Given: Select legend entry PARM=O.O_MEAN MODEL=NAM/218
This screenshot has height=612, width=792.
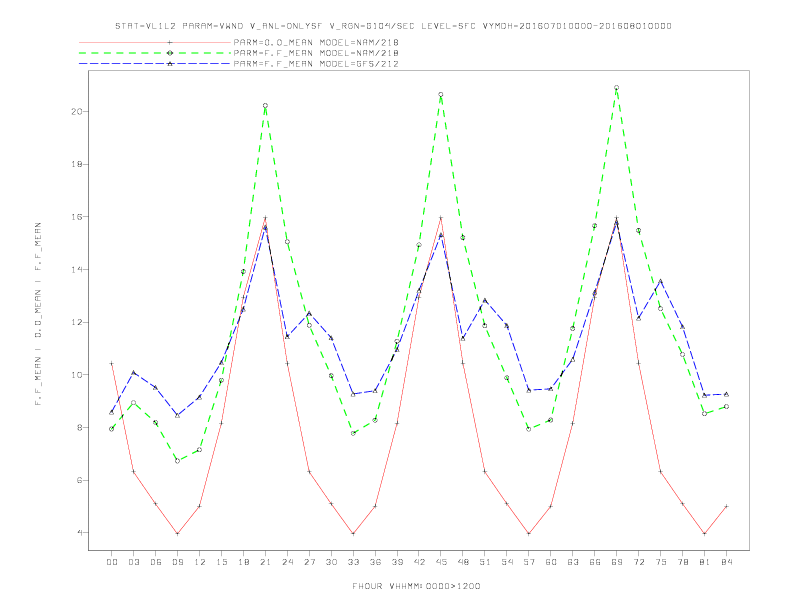Looking at the screenshot, I should [x=316, y=42].
